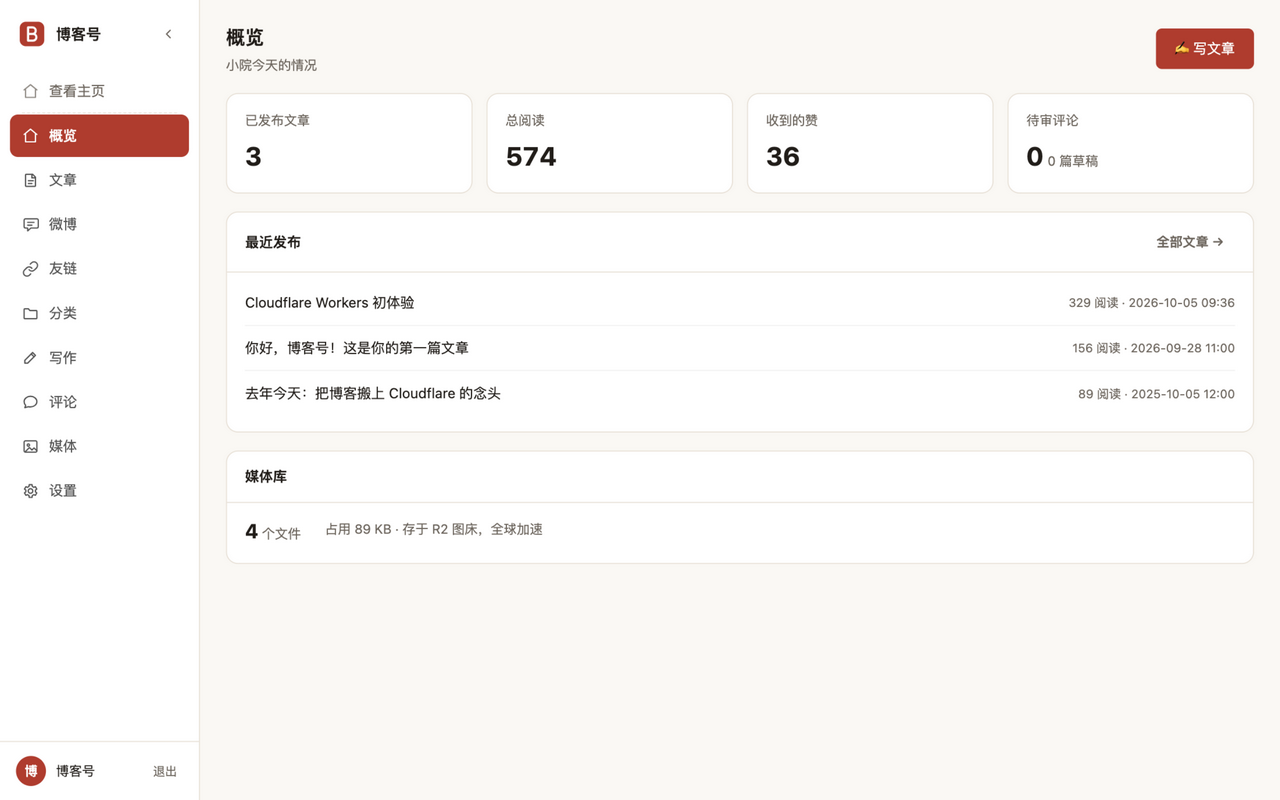Screen dimensions: 1280x800
Task: Click the 概览 house icon
Action: pos(31,135)
